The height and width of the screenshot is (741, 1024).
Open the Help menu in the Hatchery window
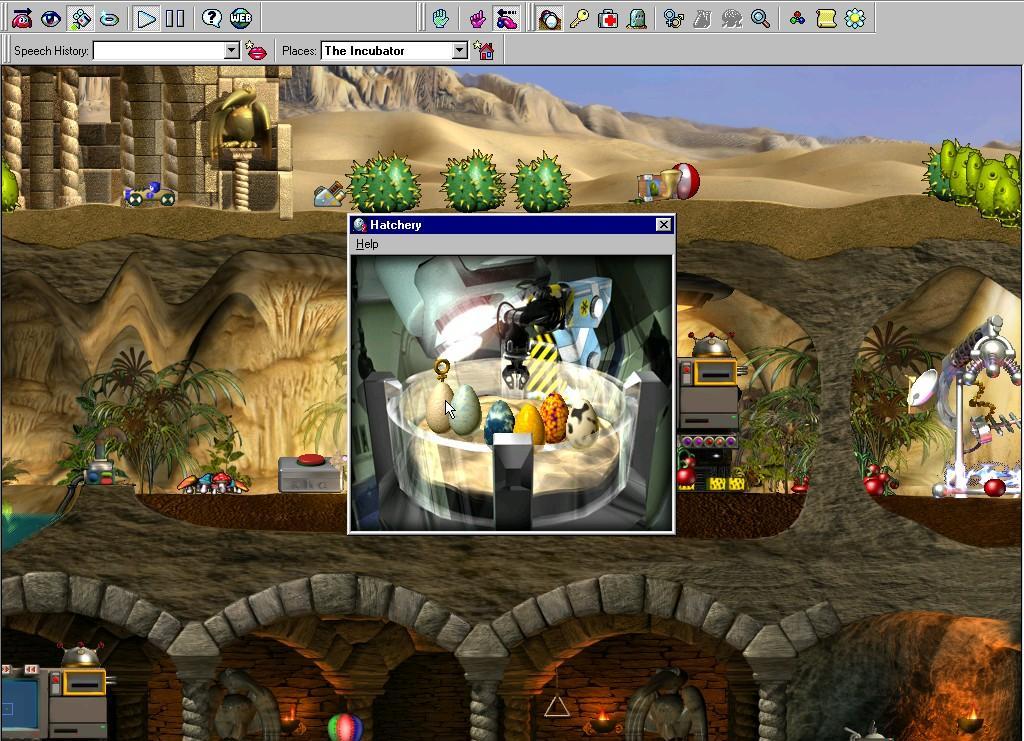pyautogui.click(x=367, y=244)
